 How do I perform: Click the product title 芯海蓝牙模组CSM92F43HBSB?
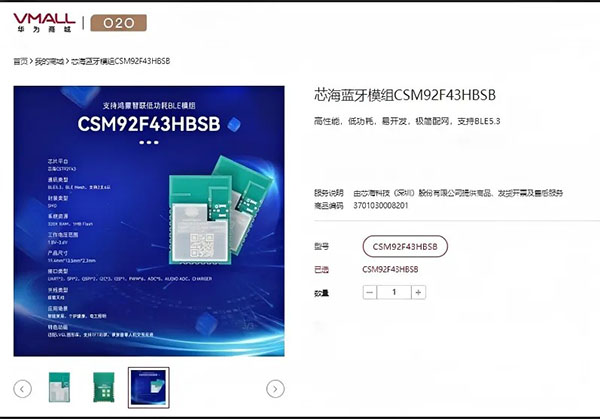coord(405,96)
